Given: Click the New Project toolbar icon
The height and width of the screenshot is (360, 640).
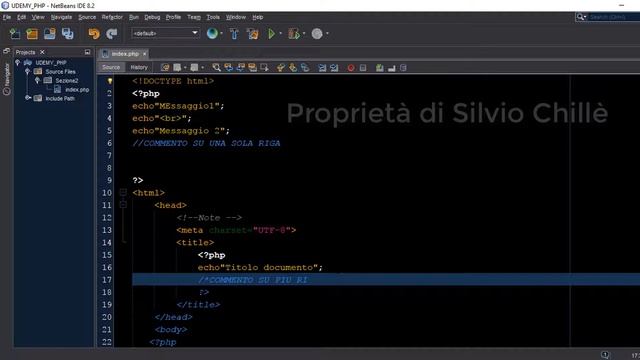Looking at the screenshot, I should [32, 33].
